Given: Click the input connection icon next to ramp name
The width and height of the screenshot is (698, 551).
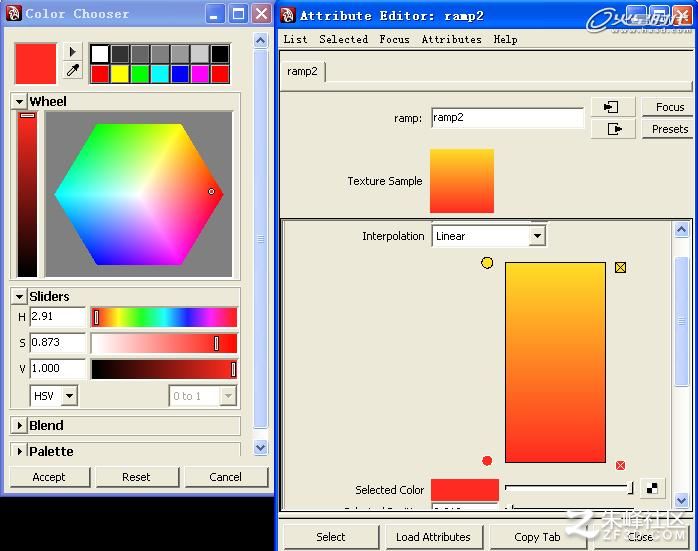Looking at the screenshot, I should 613,107.
